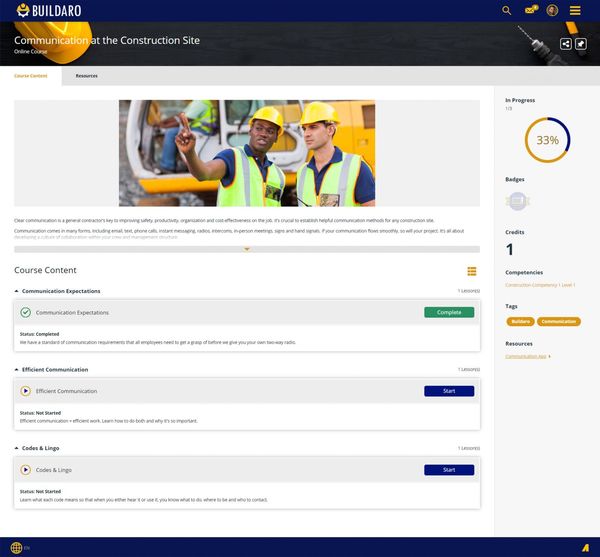600x557 pixels.
Task: Click play icon beside Codes & Lingo lesson
Action: [26, 470]
